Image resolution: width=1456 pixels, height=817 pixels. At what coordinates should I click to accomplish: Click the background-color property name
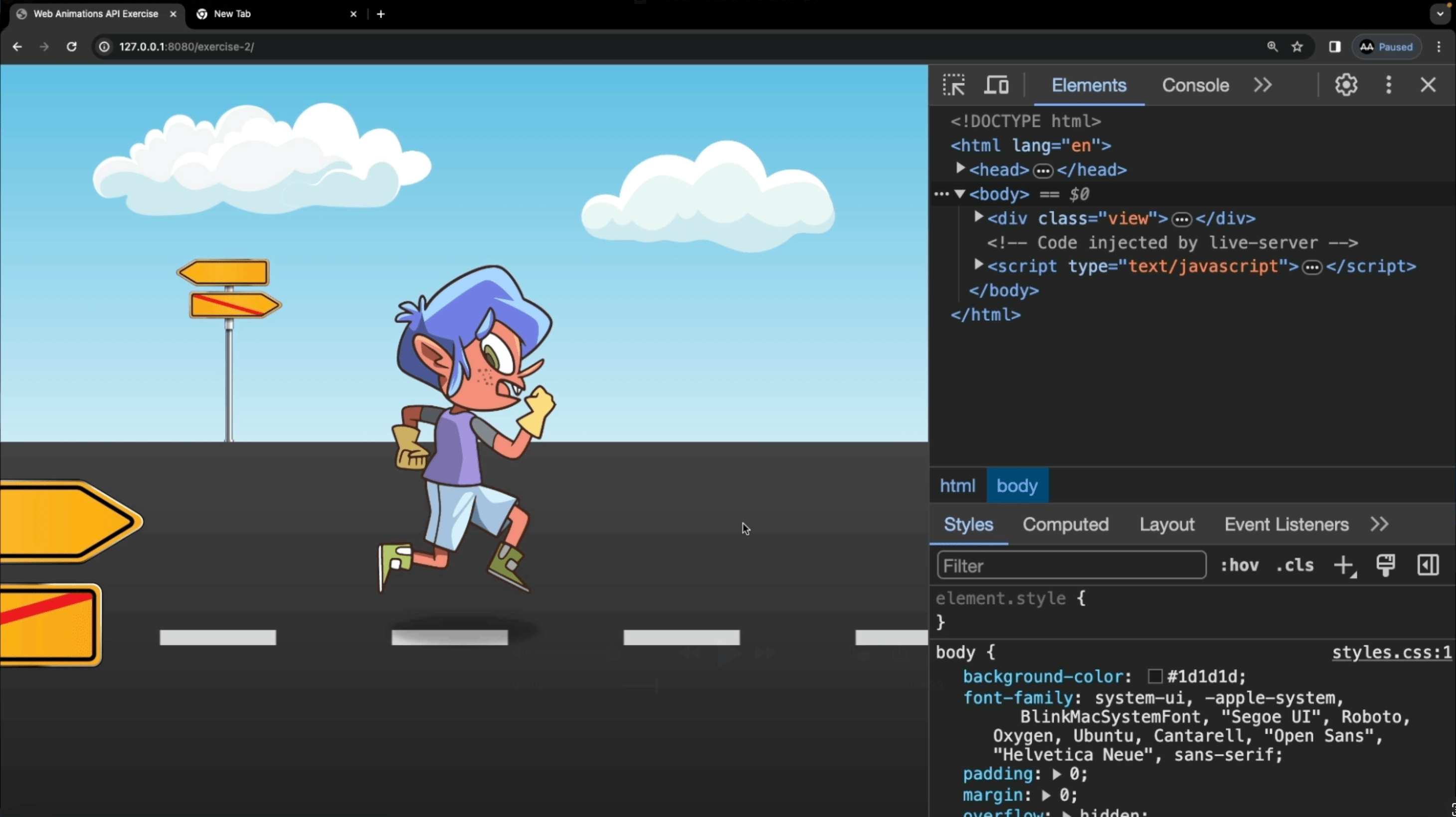(1043, 676)
